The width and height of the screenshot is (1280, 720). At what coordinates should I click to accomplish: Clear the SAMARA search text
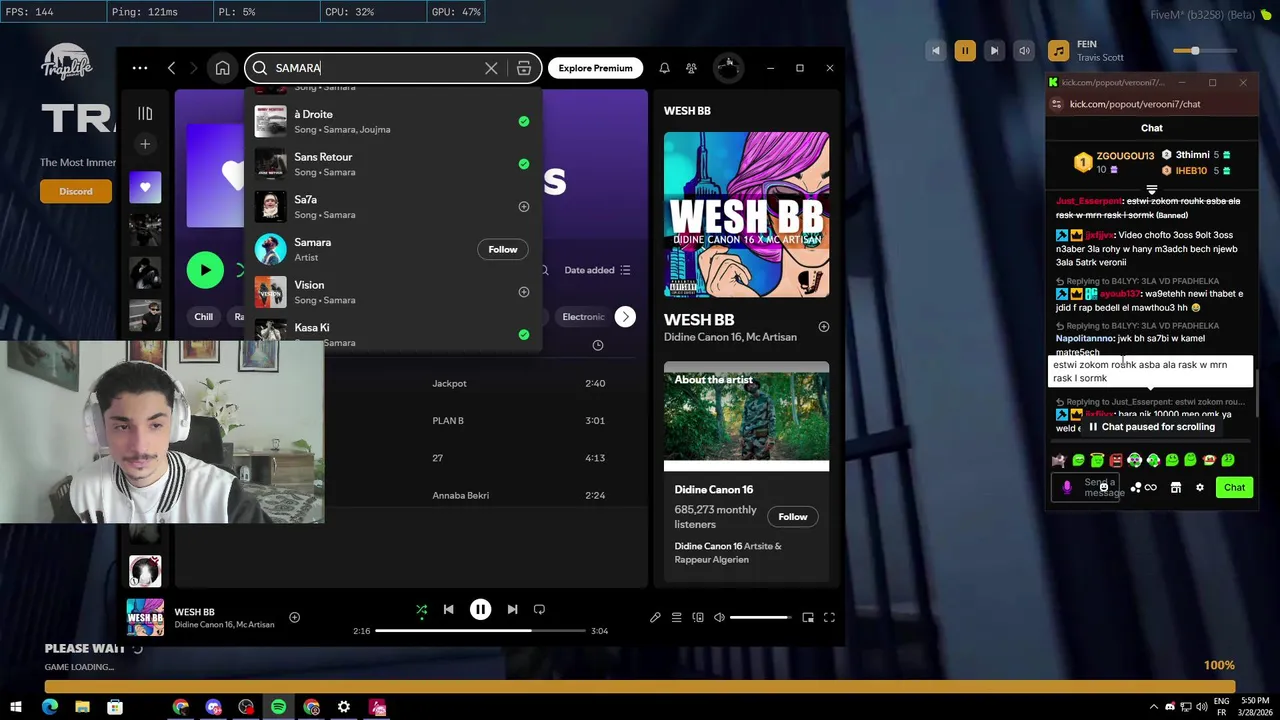(x=491, y=68)
